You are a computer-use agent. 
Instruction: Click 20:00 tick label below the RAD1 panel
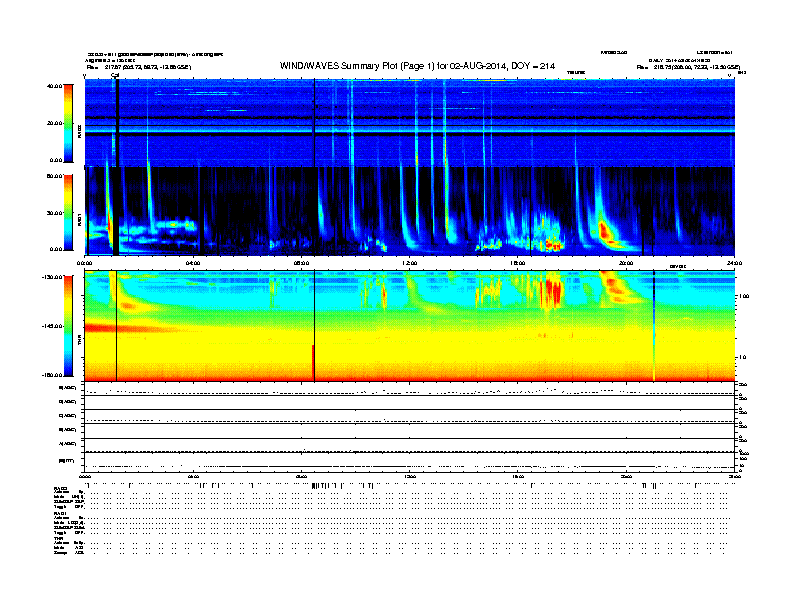click(x=626, y=263)
